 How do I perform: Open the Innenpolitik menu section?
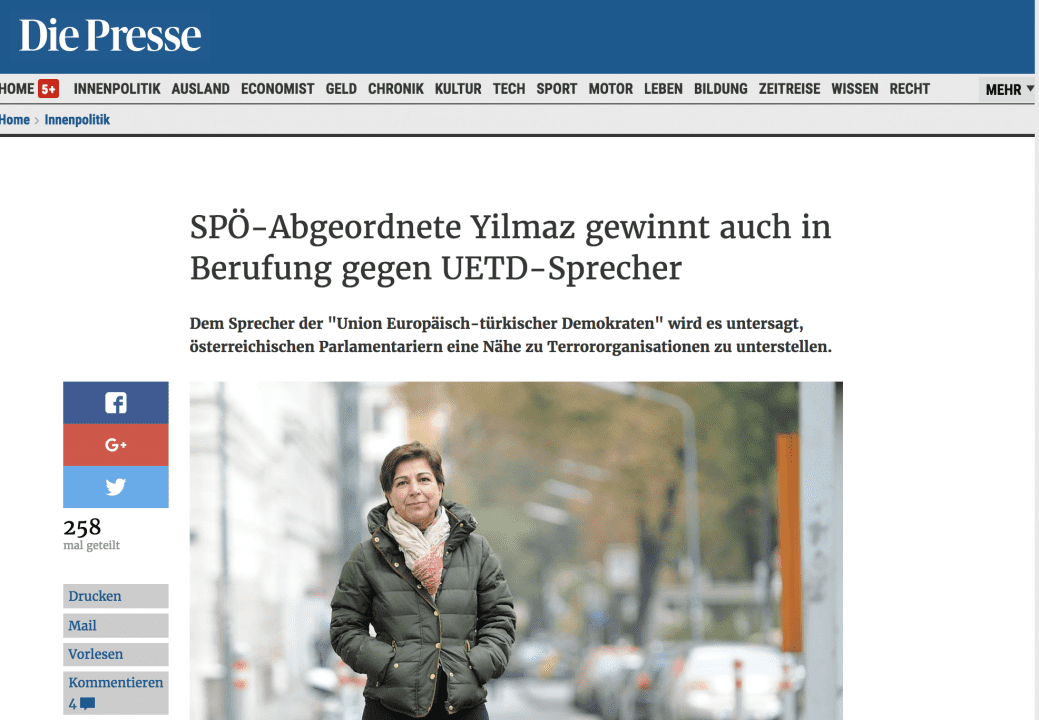click(x=117, y=89)
